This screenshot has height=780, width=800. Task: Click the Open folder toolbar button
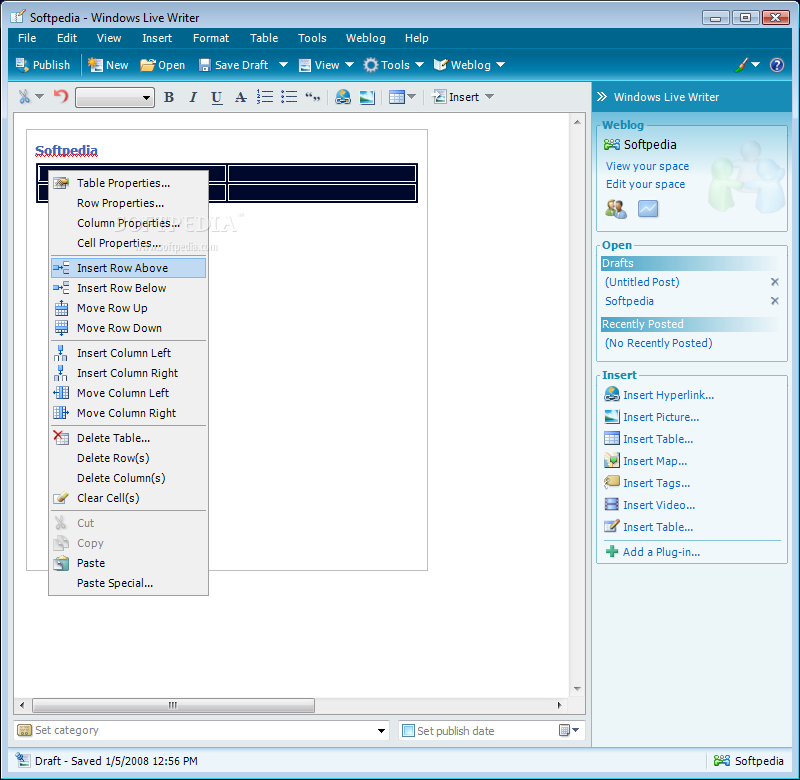click(163, 65)
